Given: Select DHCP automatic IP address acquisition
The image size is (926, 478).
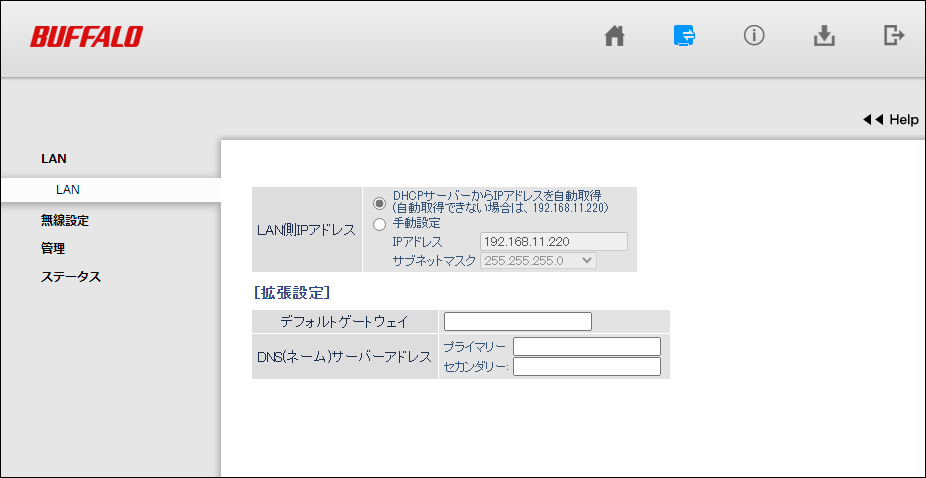Looking at the screenshot, I should coord(379,202).
